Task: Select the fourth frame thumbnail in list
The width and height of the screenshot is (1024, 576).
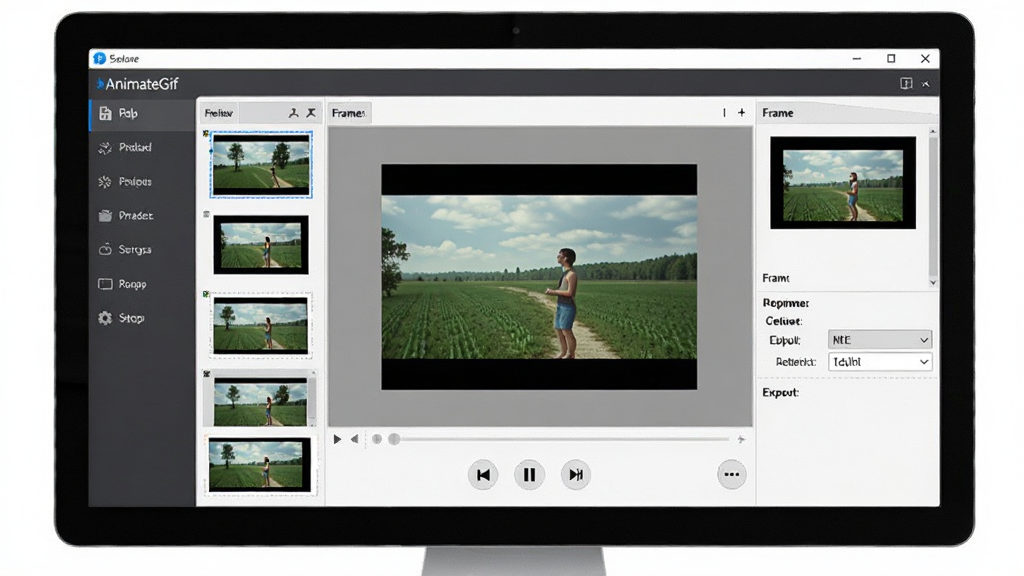Action: click(260, 400)
